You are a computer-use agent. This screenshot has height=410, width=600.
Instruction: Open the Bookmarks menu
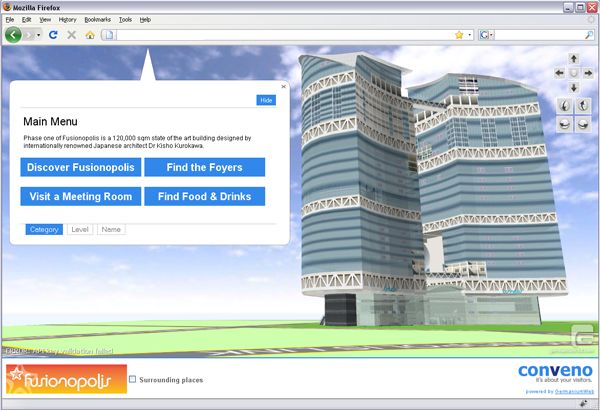tap(98, 20)
